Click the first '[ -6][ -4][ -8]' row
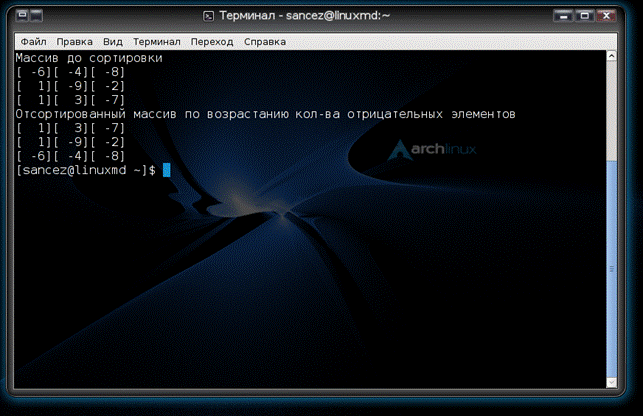 [71, 72]
